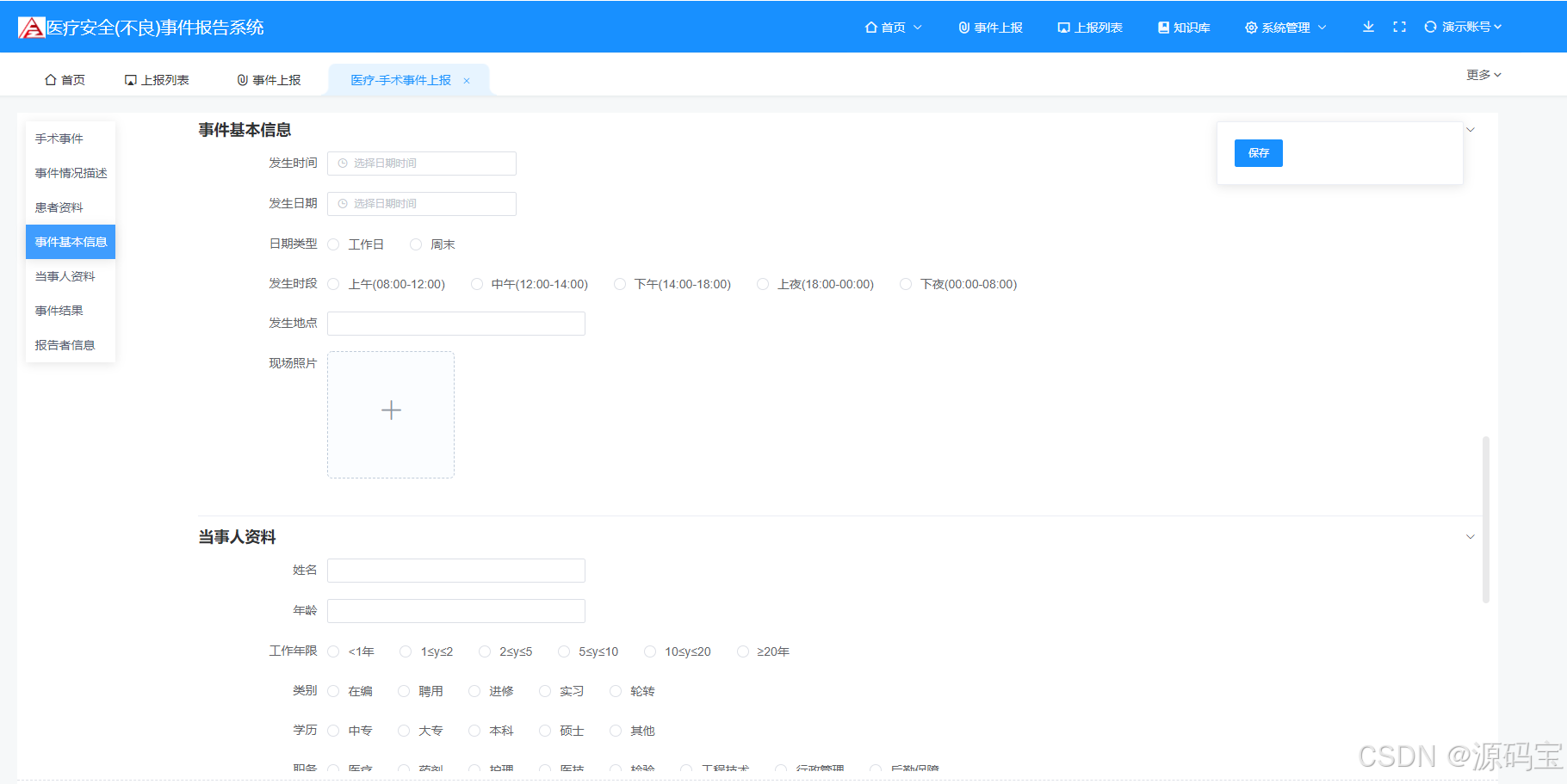Click the 姓名 input field
1567x784 pixels.
(x=456, y=571)
